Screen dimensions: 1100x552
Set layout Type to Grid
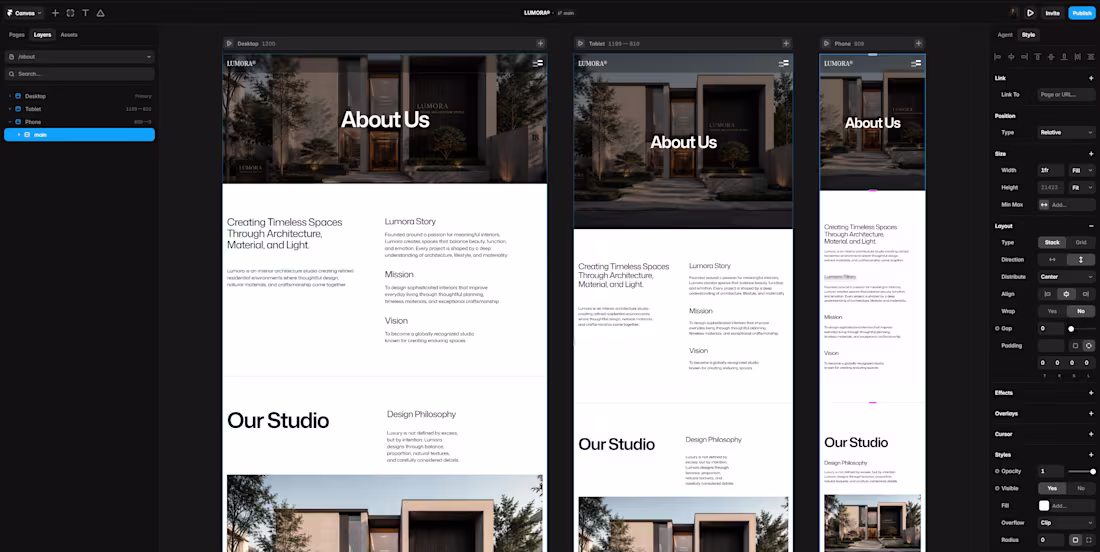click(1080, 242)
